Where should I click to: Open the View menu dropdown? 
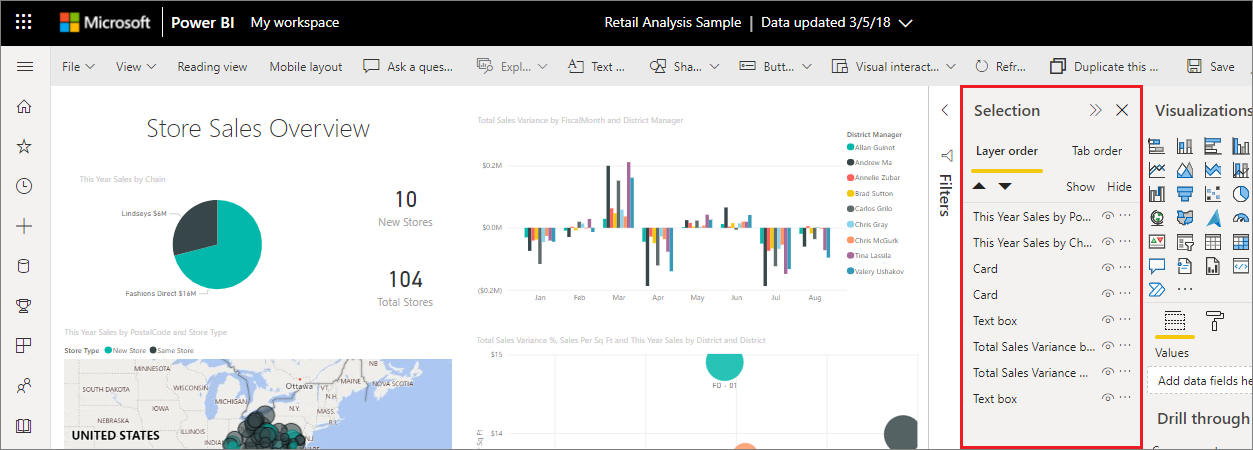click(x=136, y=67)
